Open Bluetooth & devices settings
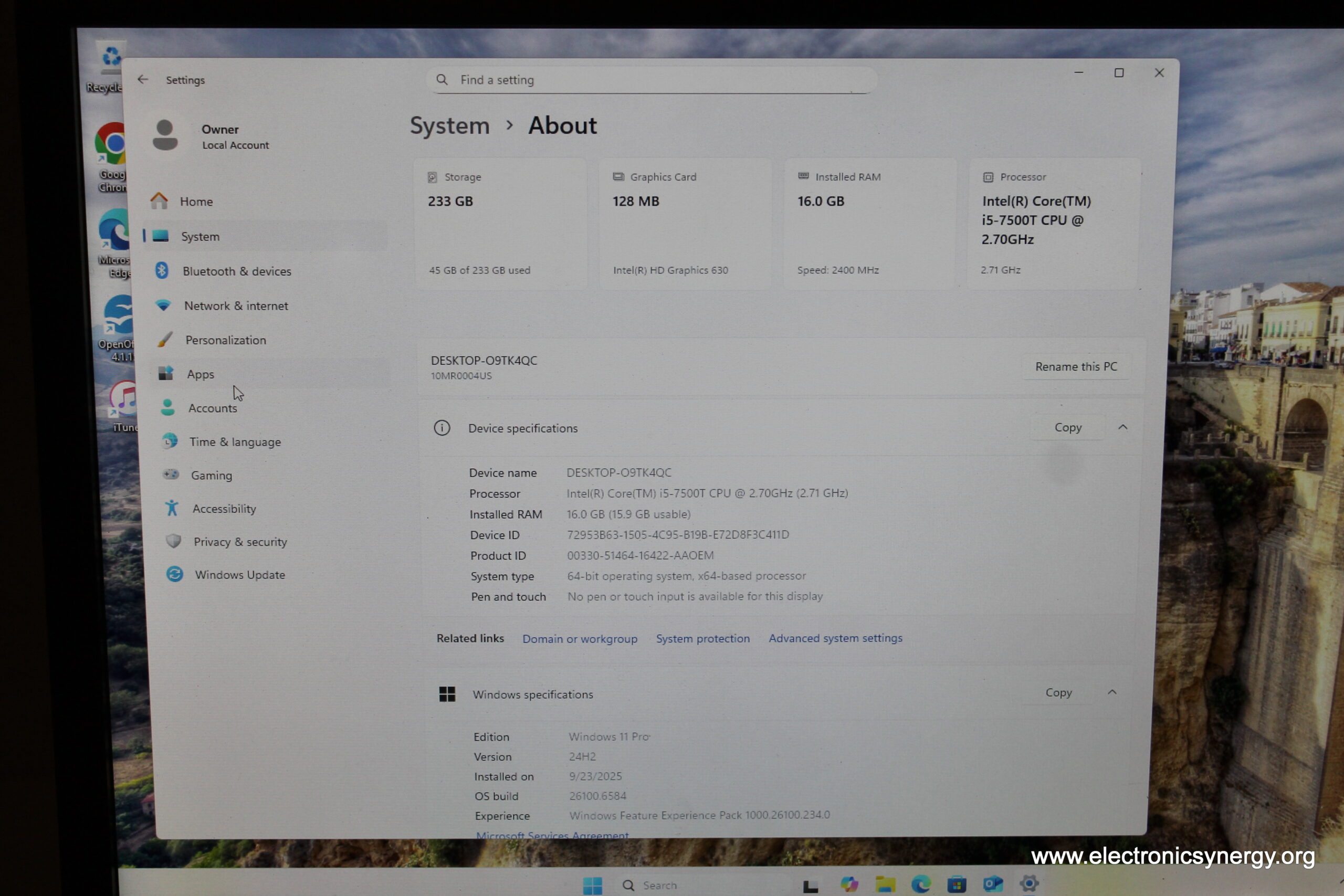Screen dimensions: 1344x896 [x=237, y=271]
